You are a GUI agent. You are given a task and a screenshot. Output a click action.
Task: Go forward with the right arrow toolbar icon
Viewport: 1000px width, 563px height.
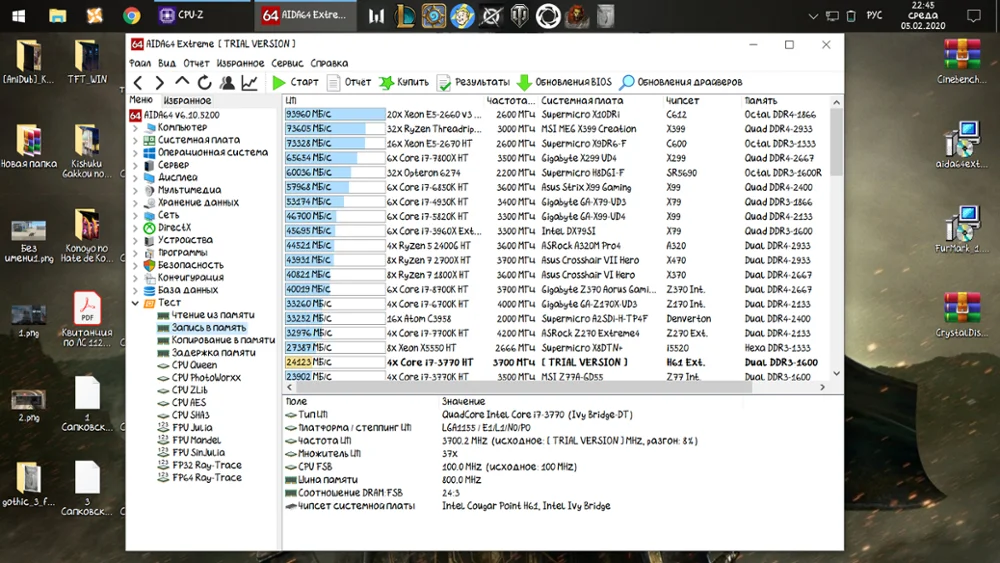point(160,82)
